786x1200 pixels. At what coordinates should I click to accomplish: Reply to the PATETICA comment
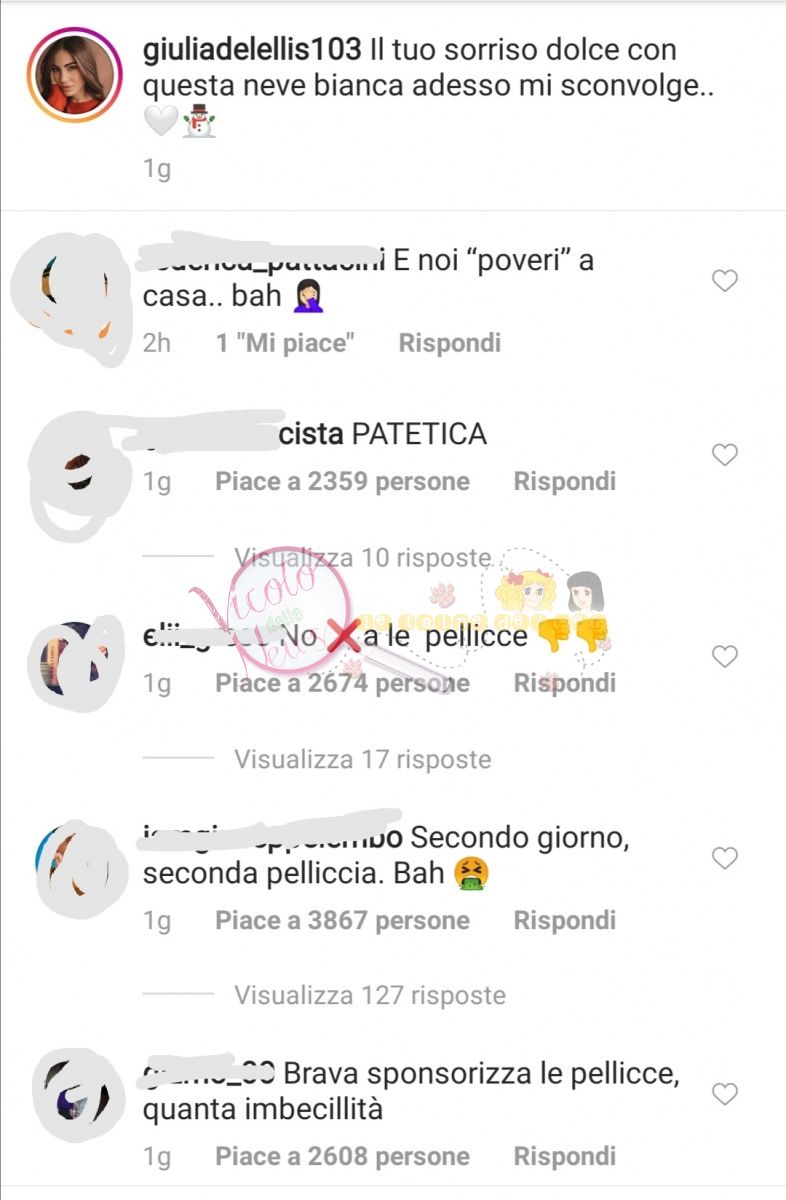[565, 481]
